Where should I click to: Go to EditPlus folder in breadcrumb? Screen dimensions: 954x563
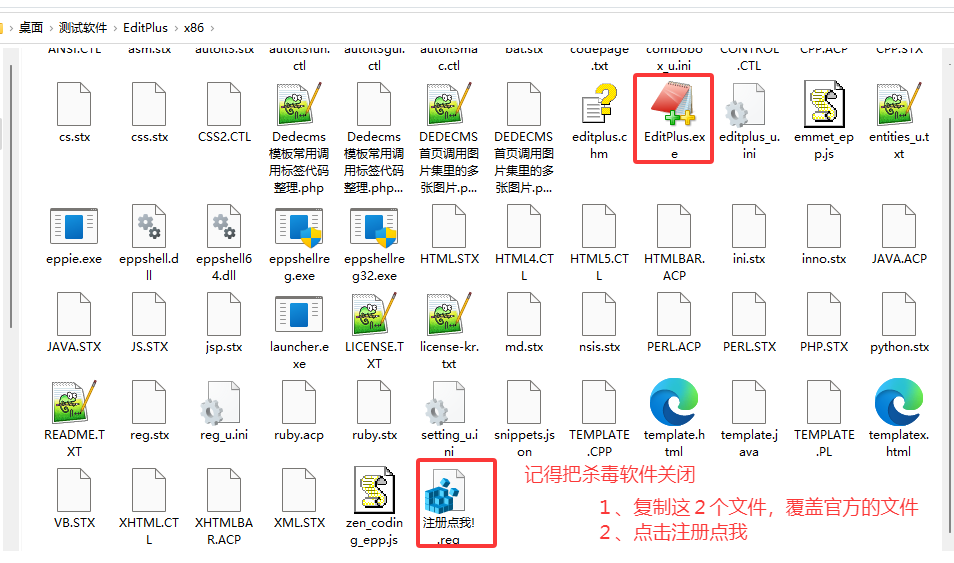(145, 28)
